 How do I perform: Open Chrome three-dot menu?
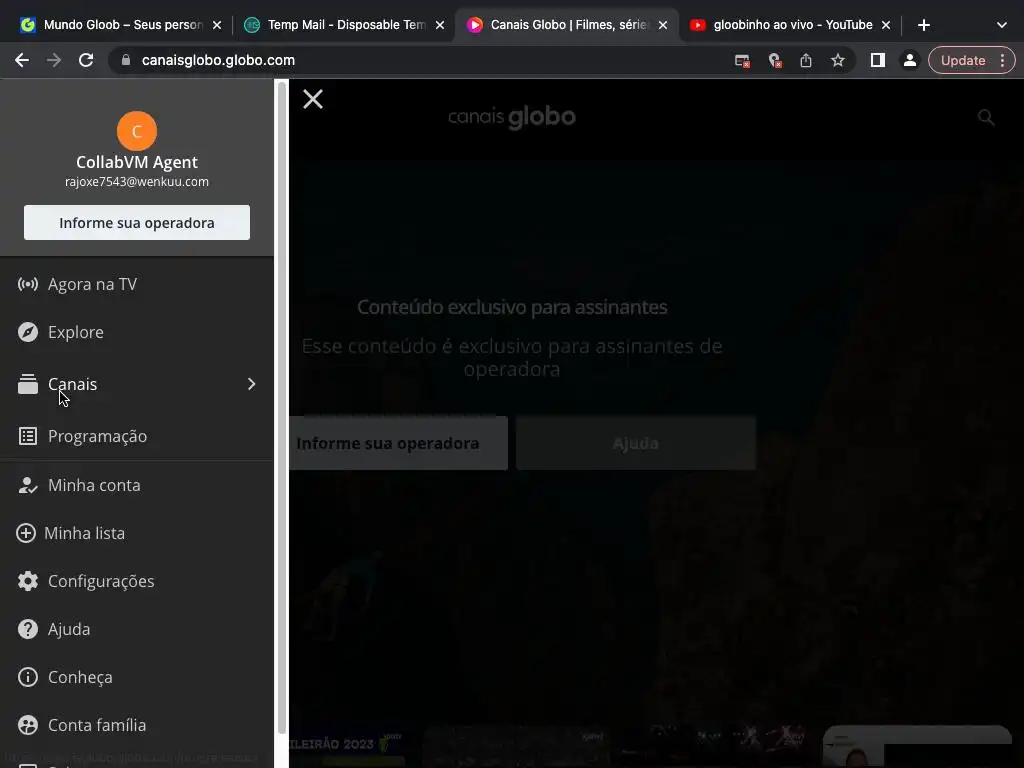[x=1002, y=61]
